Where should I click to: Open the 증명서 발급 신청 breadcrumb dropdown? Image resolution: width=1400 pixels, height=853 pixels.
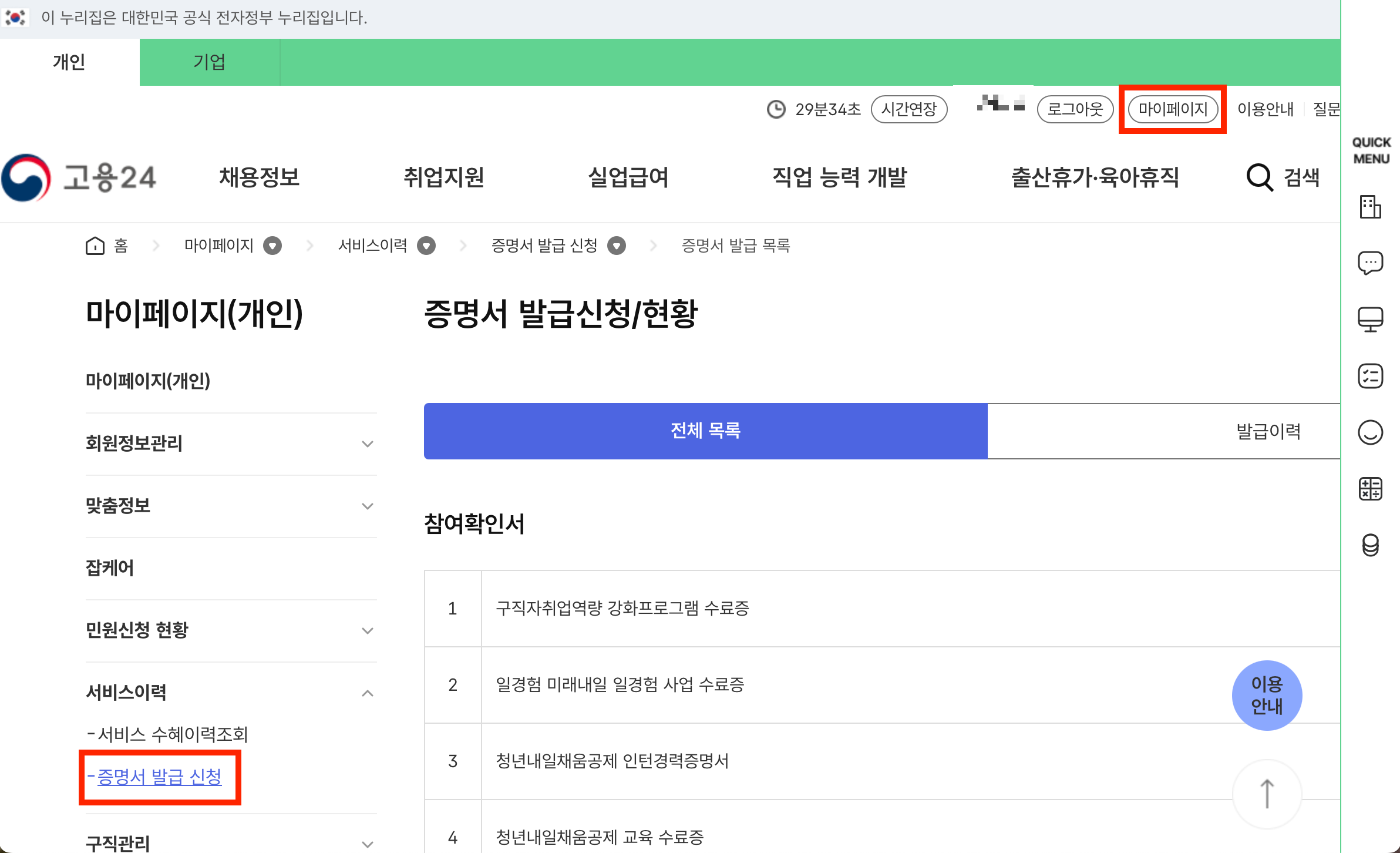click(617, 246)
